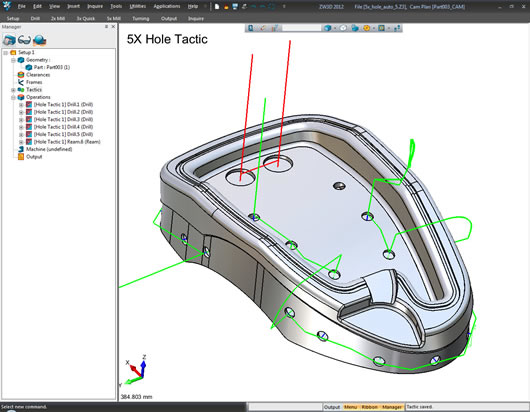
Task: Toggle the Manager button in status bar
Action: coord(392,407)
